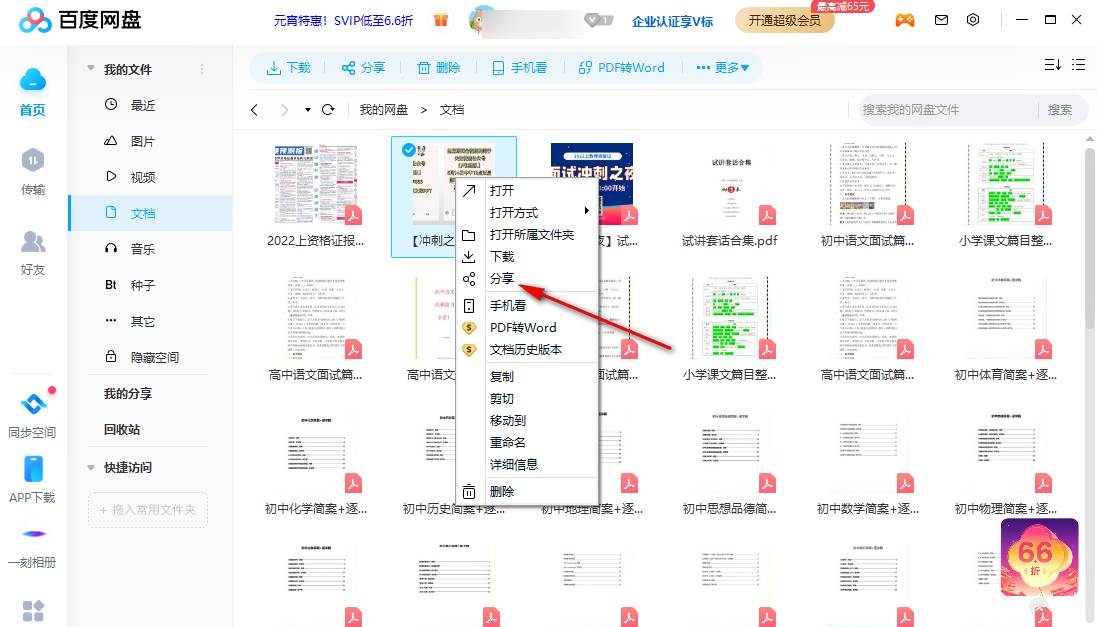Open the 好友 friends icon
This screenshot has width=1097, height=627.
click(x=32, y=241)
